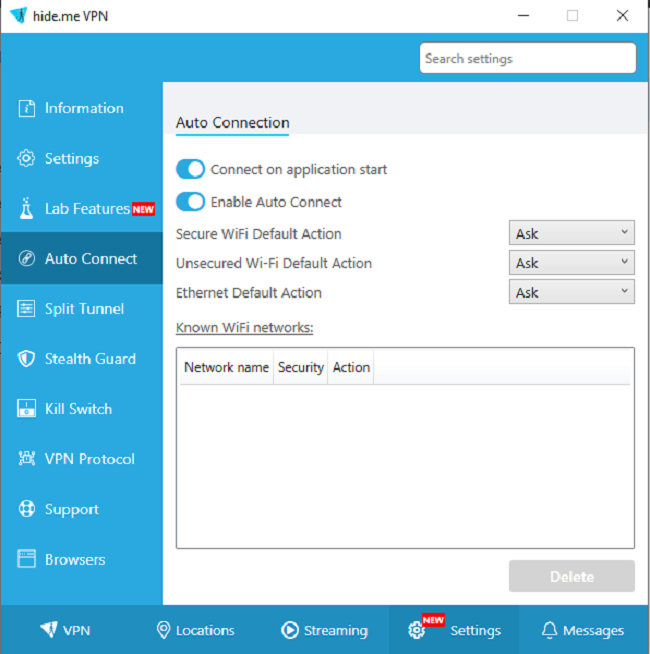Toggle Enable Auto Connect switch
The height and width of the screenshot is (654, 650).
click(190, 202)
